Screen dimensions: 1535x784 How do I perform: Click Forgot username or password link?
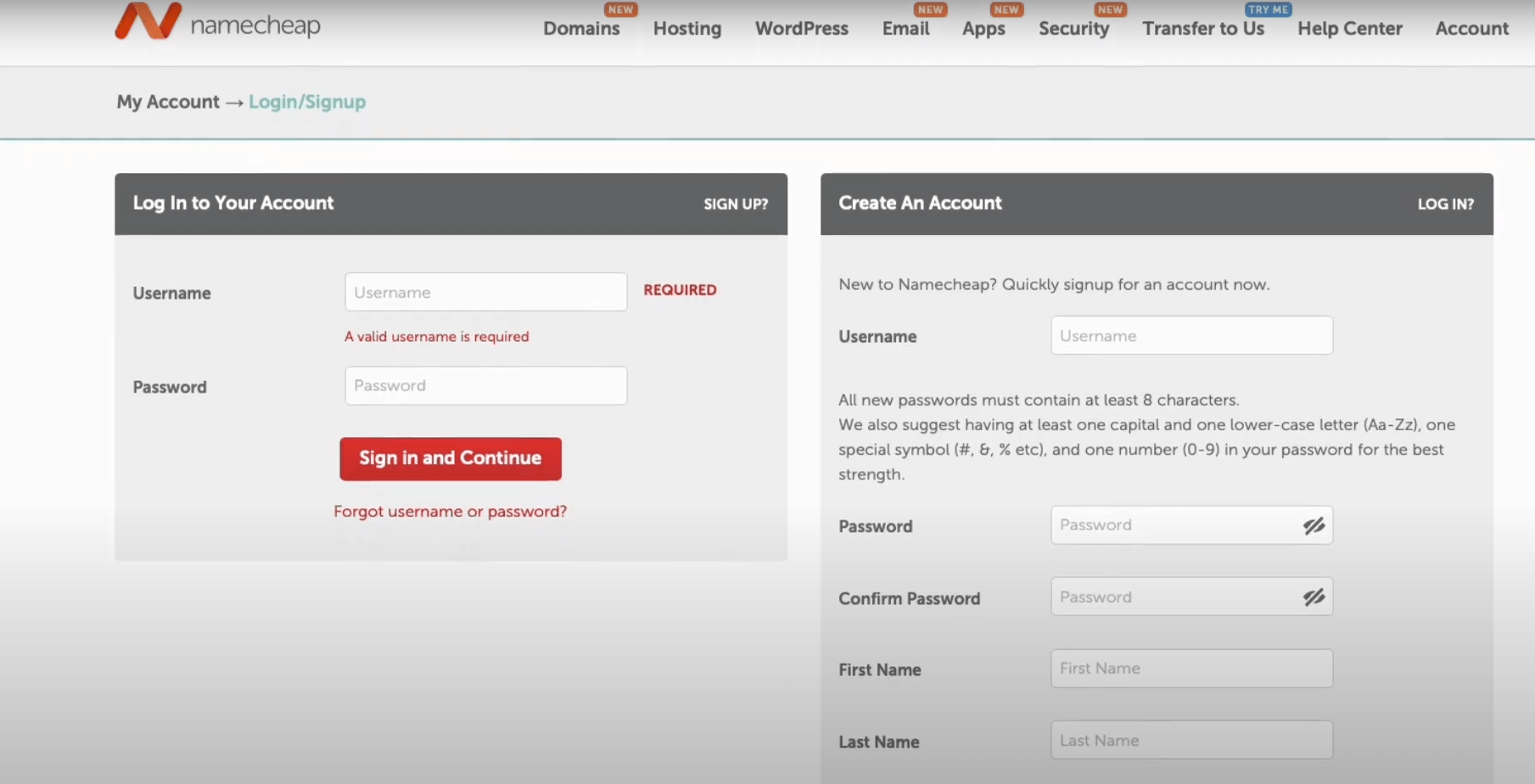451,512
